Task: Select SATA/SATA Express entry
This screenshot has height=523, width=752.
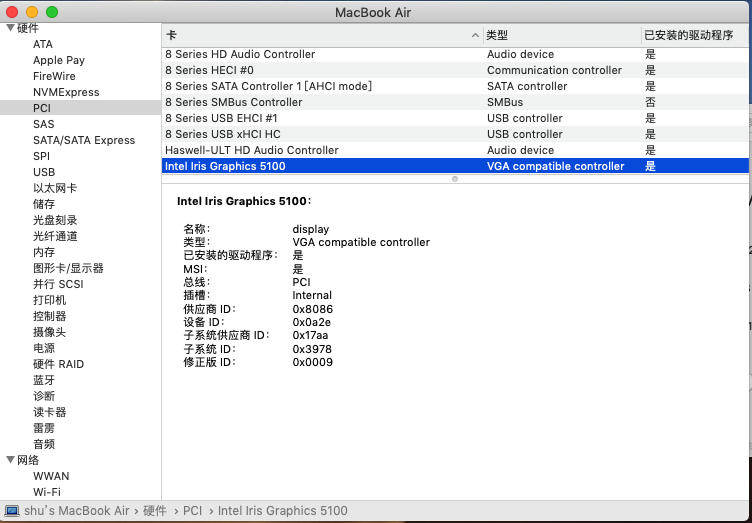Action: click(x=84, y=140)
